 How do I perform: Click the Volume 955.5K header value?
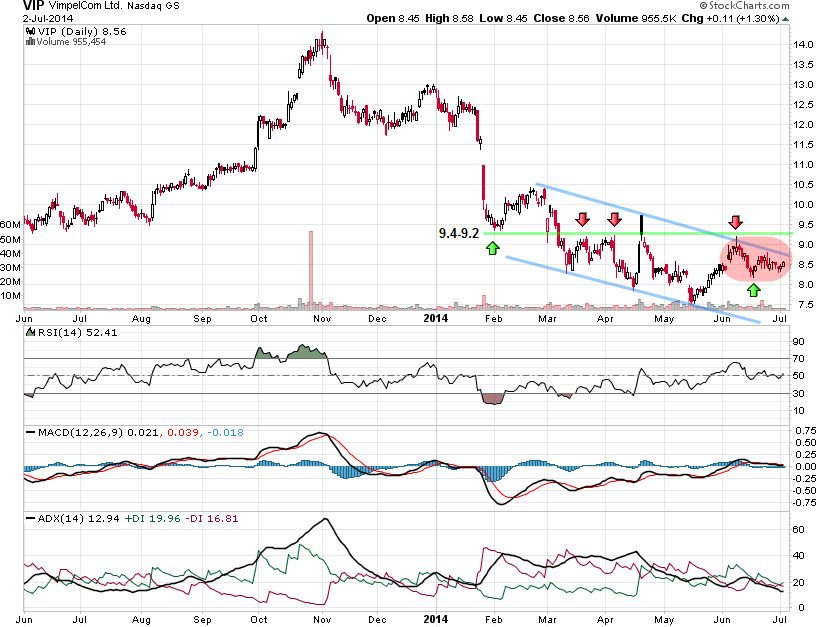tap(636, 18)
